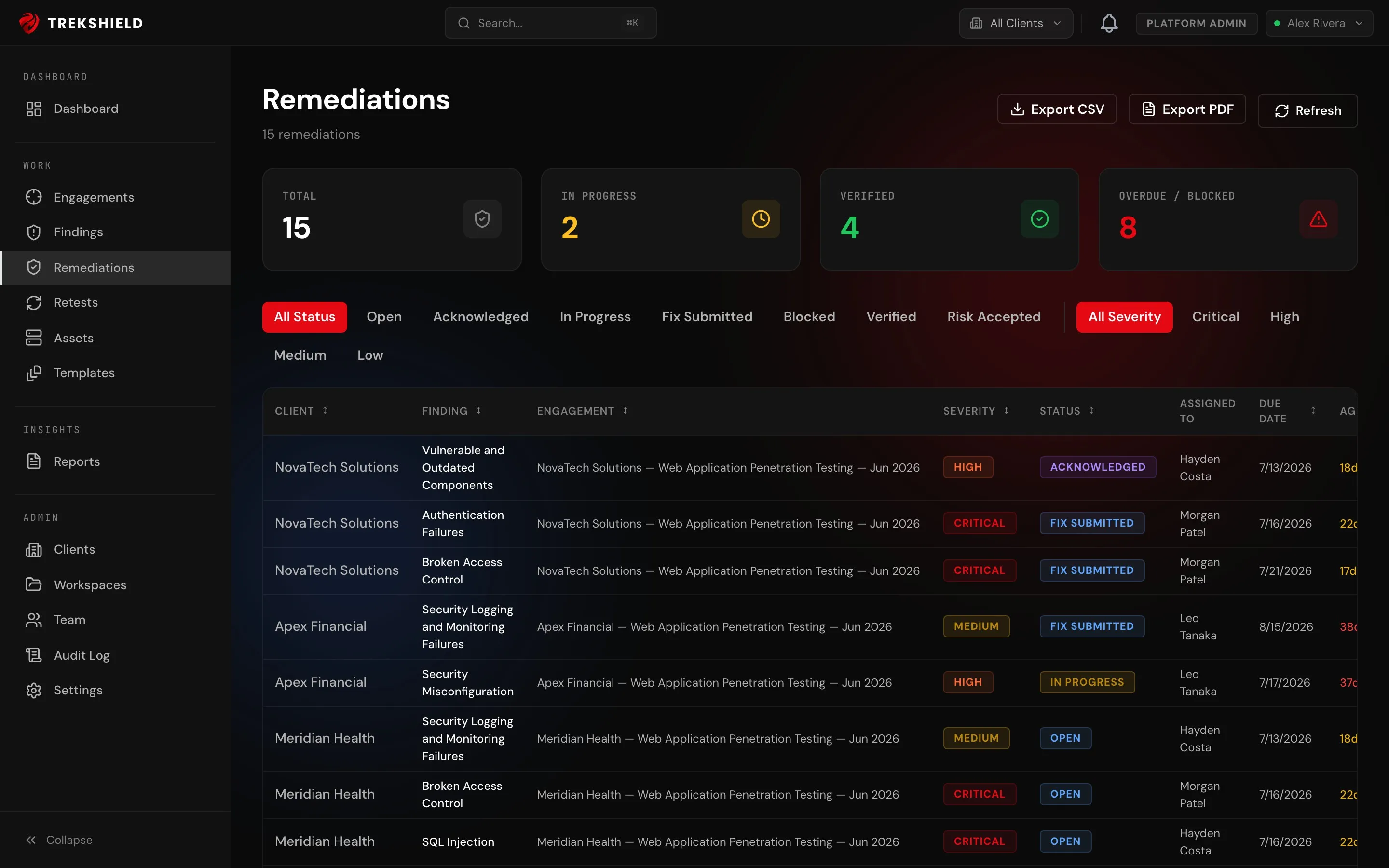Sort table by Due Date column
Screen dimensions: 1389x868
tap(1287, 411)
